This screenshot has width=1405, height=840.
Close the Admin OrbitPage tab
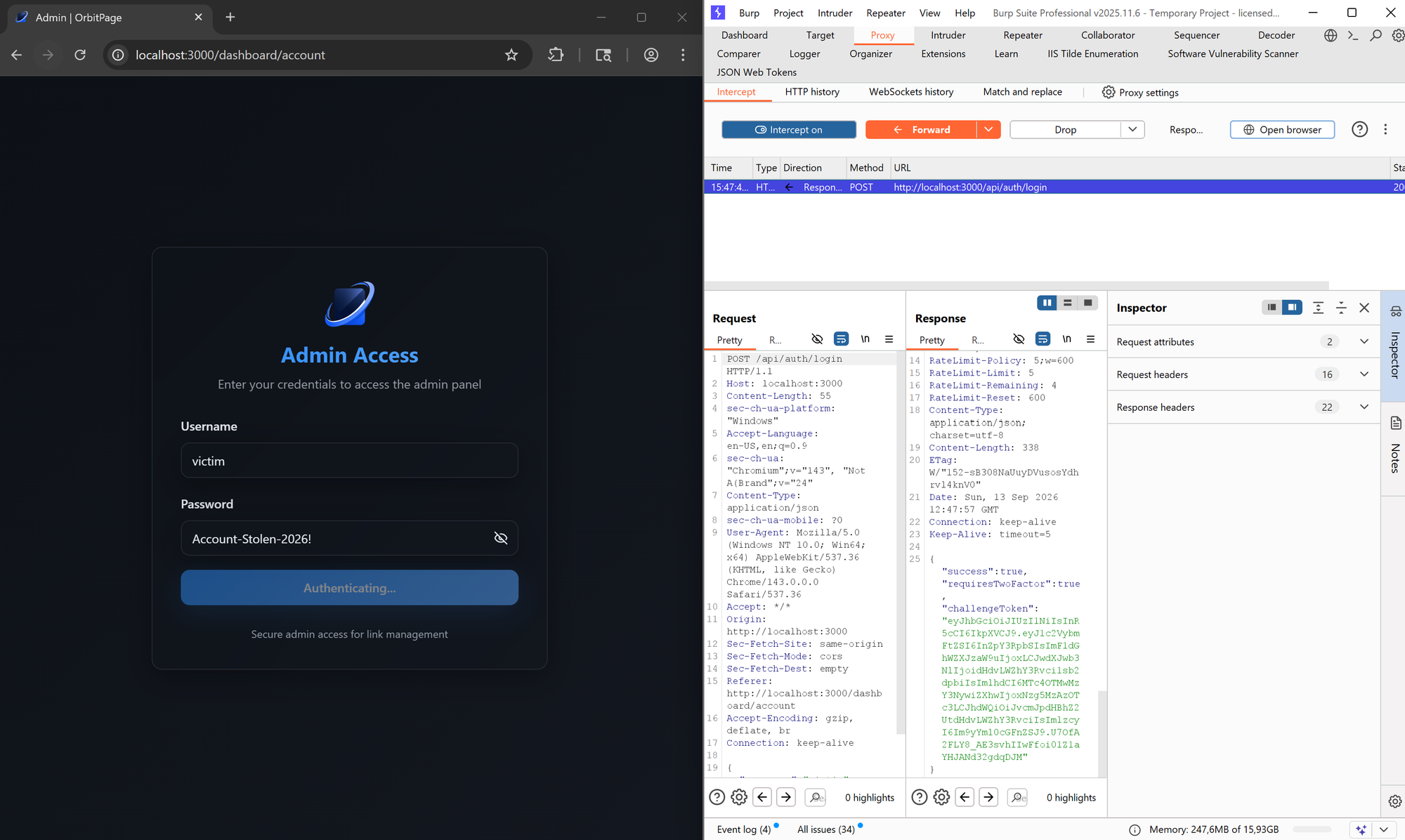(198, 17)
